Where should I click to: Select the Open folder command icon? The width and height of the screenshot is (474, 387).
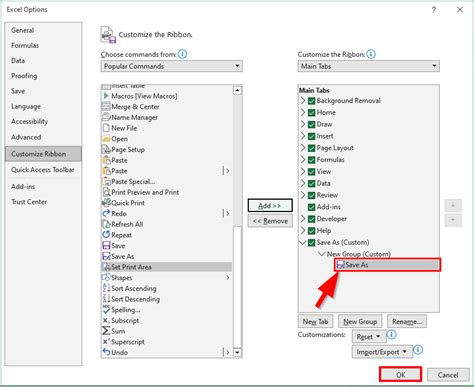(106, 139)
